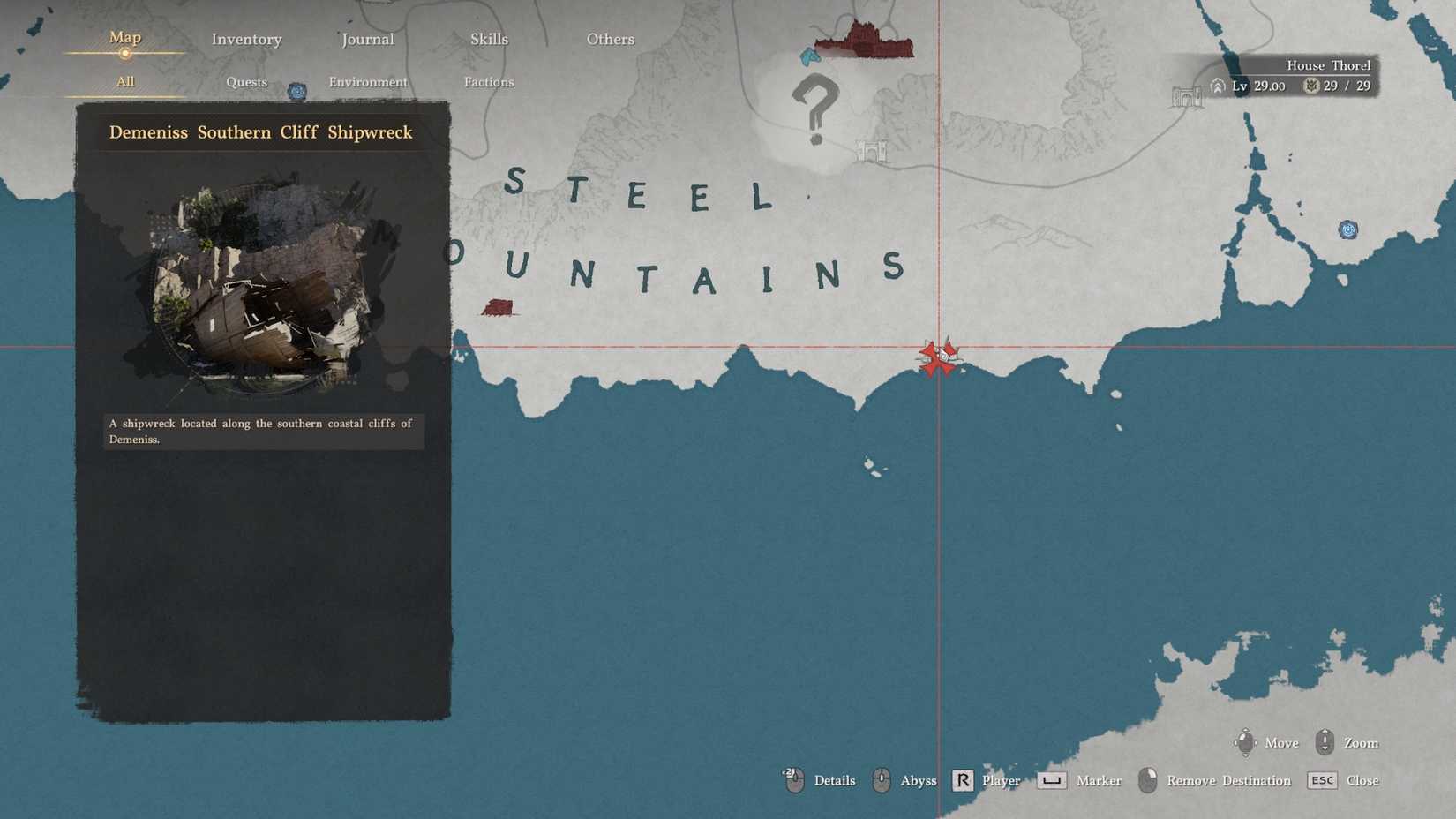The image size is (1456, 819).
Task: Click the Details button hint
Action: click(x=819, y=780)
